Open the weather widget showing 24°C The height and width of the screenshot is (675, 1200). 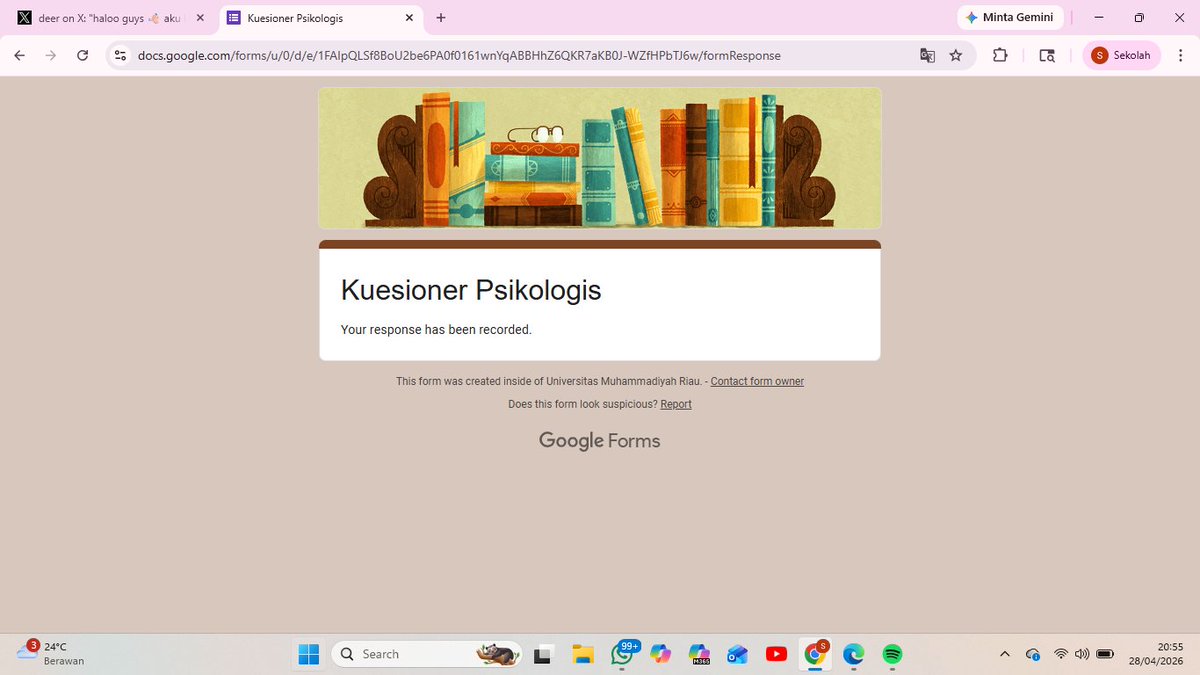coord(50,654)
